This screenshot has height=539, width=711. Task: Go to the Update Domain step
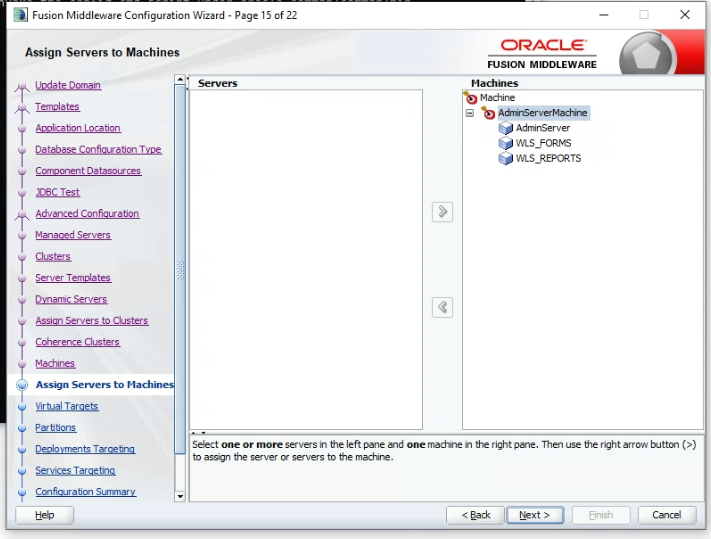[x=68, y=85]
